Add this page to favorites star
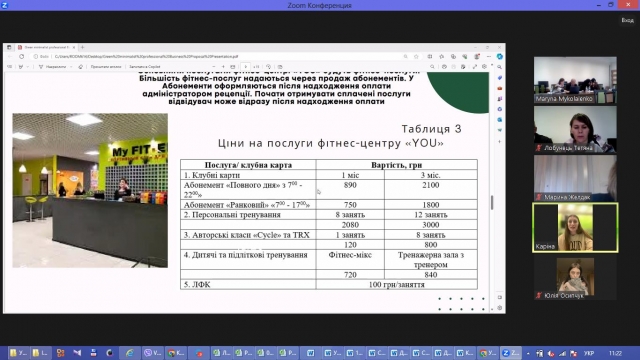The image size is (640, 360). coord(416,57)
